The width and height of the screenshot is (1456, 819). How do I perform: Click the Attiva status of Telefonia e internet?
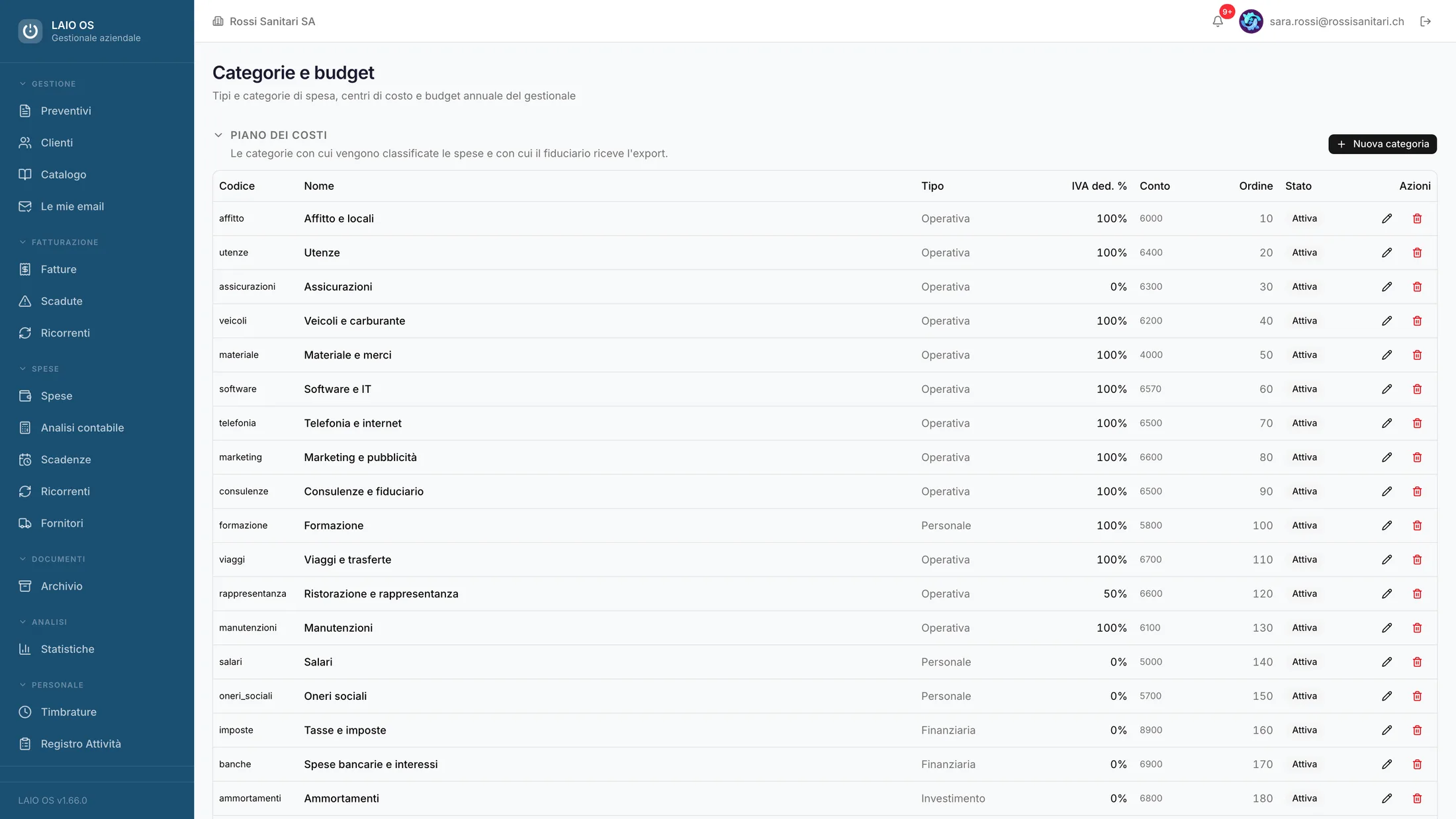pyautogui.click(x=1304, y=423)
